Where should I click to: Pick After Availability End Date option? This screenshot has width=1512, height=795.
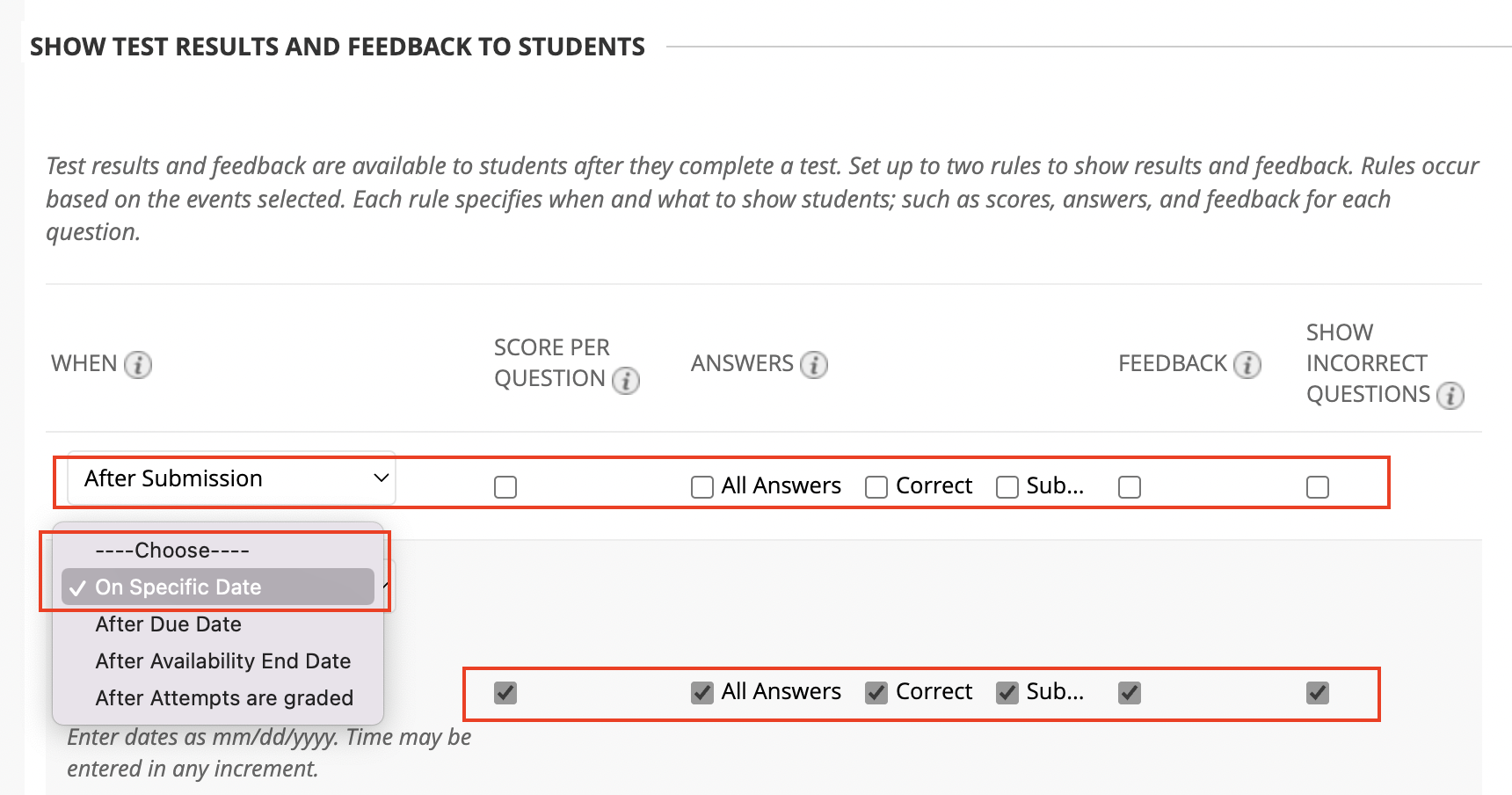pos(218,661)
